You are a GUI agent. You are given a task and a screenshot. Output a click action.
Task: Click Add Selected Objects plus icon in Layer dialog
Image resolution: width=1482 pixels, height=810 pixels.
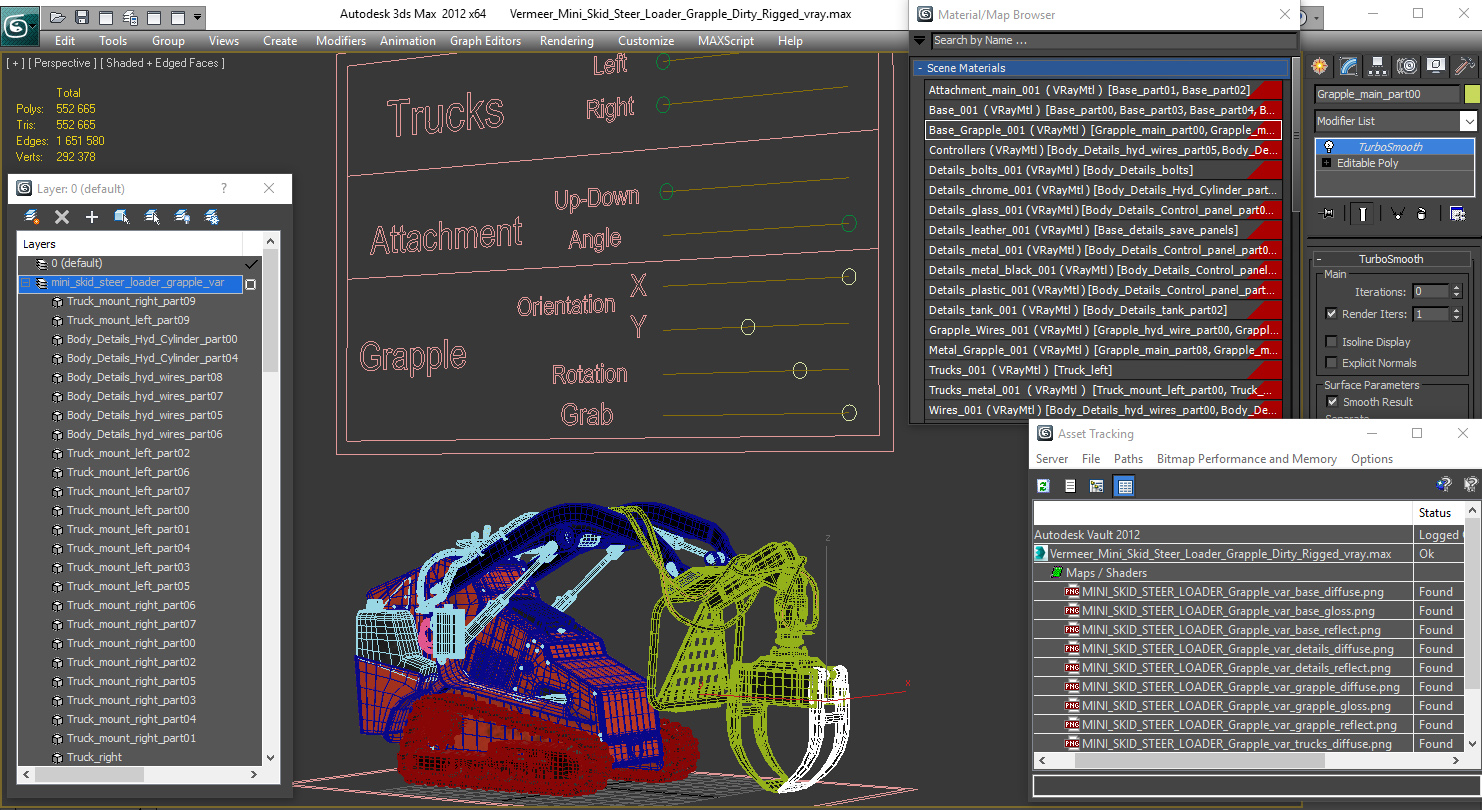[x=92, y=216]
